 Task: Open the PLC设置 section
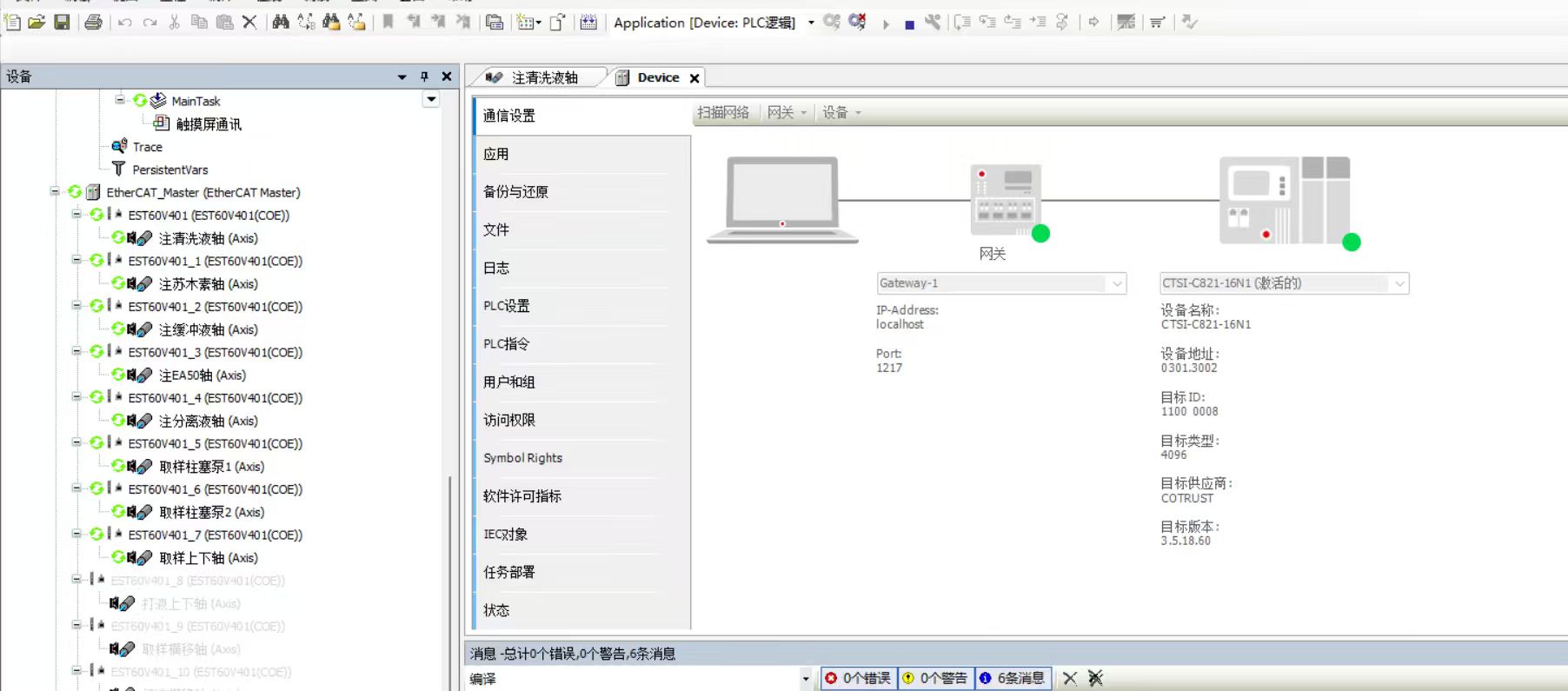coord(582,306)
